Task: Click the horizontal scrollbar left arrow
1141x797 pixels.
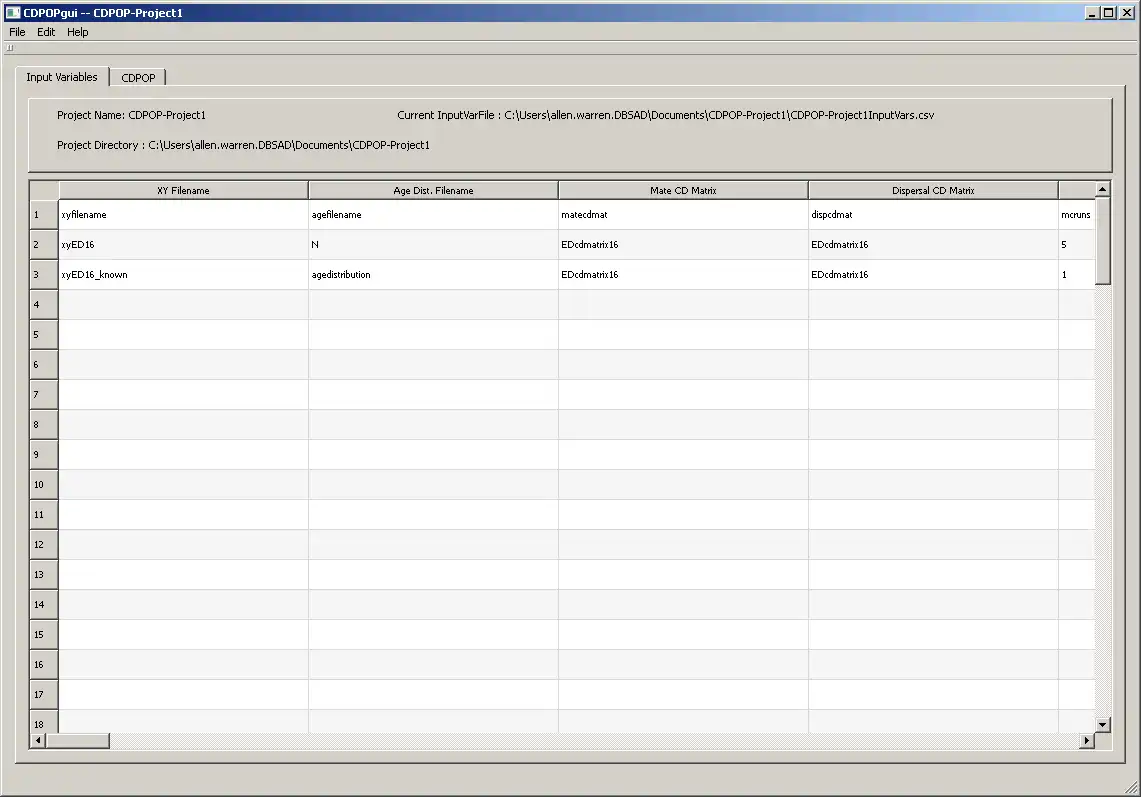Action: [38, 741]
